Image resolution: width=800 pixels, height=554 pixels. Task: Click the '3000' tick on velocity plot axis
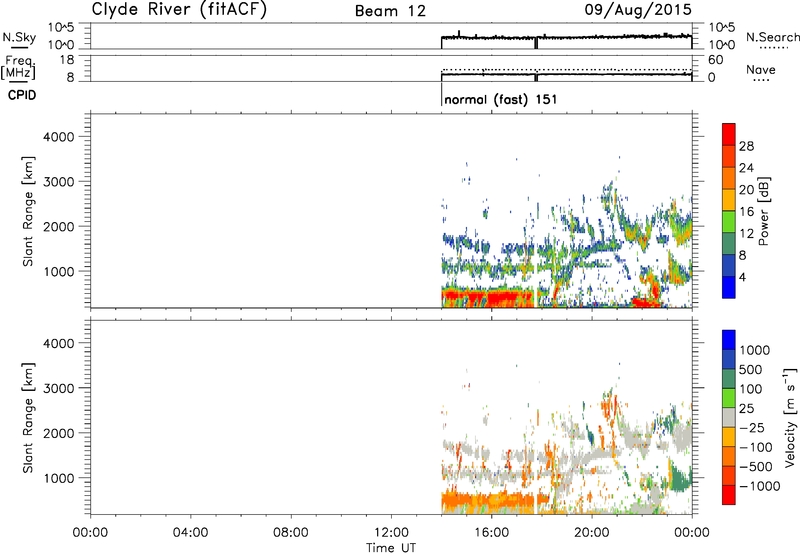point(59,388)
